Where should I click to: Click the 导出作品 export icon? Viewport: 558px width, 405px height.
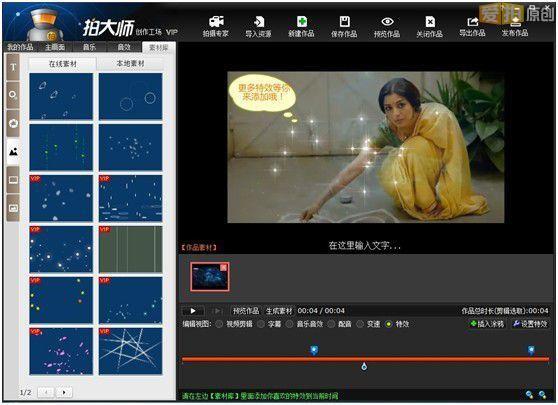[x=473, y=21]
